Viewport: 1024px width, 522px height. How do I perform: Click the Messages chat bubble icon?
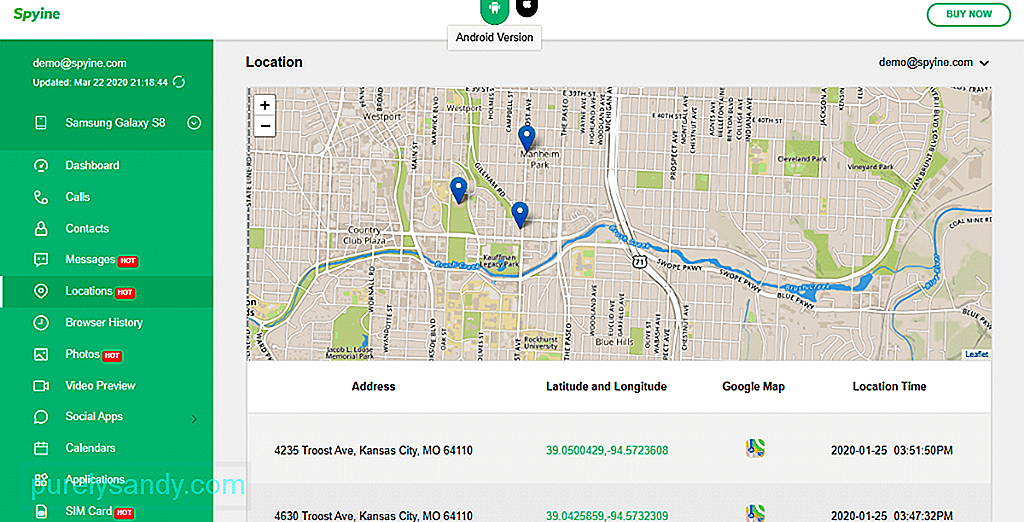[40, 259]
